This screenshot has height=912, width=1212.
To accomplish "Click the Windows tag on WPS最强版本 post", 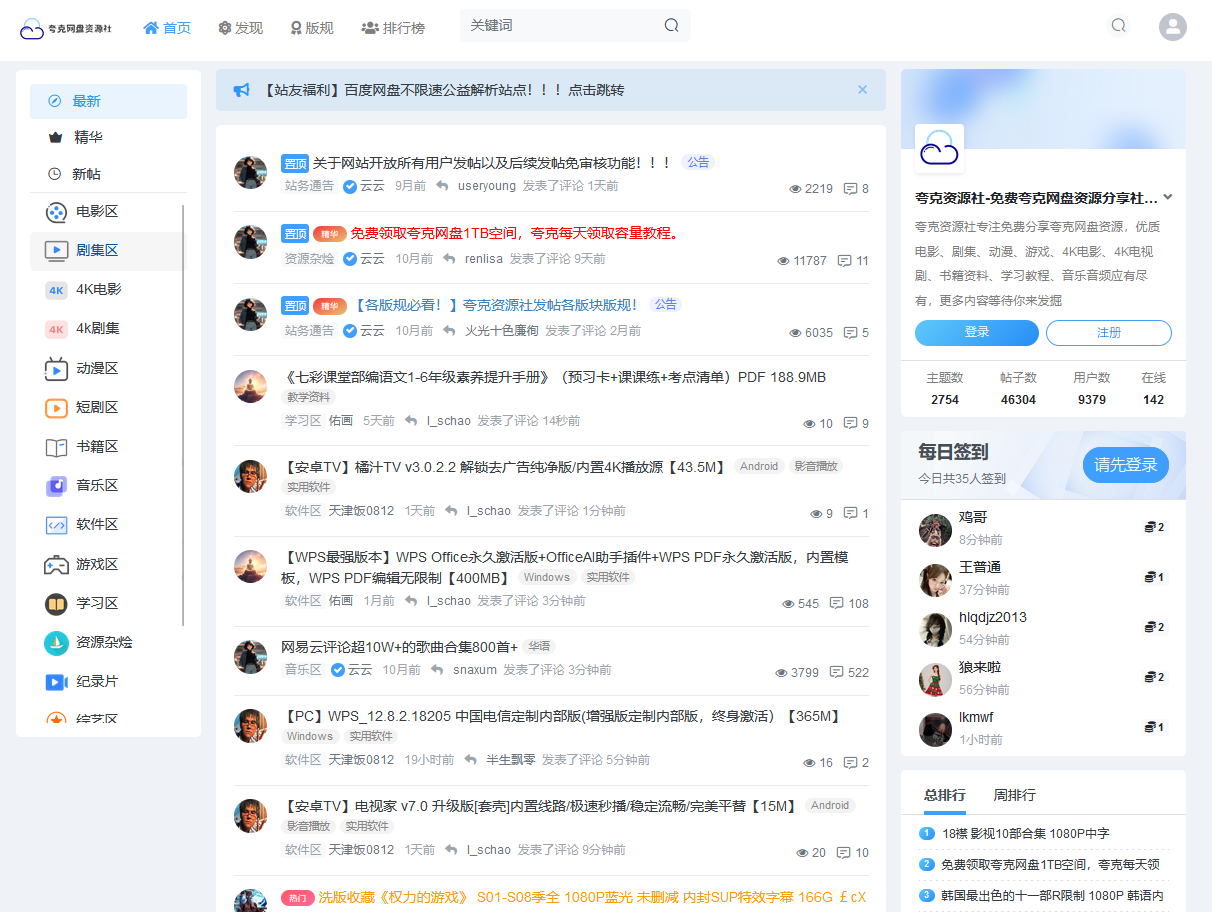I will 547,578.
